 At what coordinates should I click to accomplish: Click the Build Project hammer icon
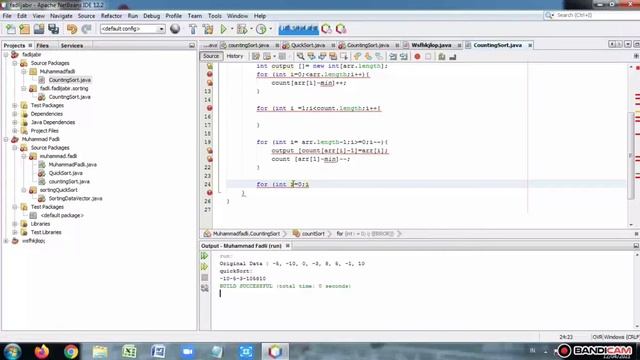[x=193, y=29]
